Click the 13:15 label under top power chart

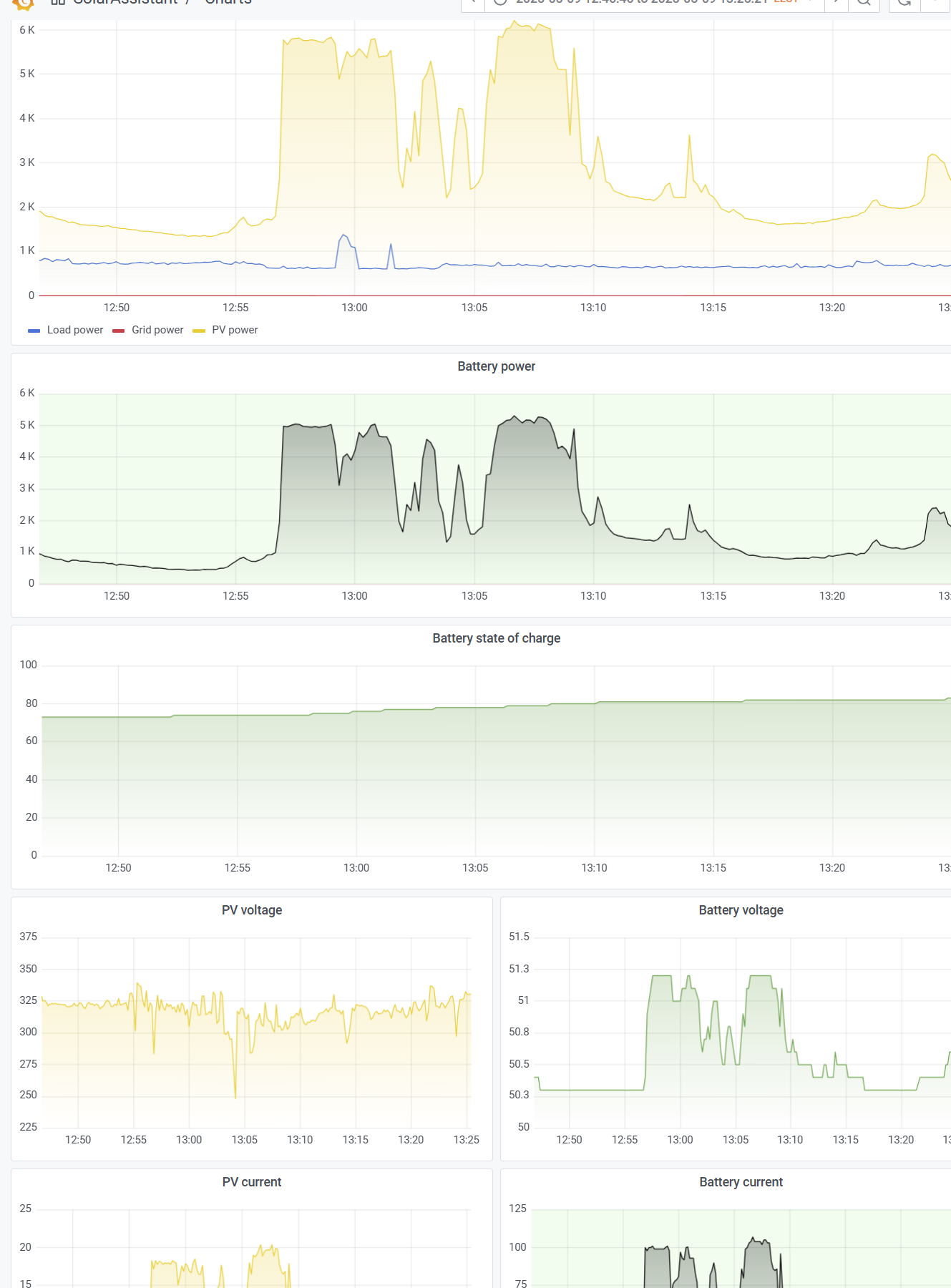click(713, 308)
